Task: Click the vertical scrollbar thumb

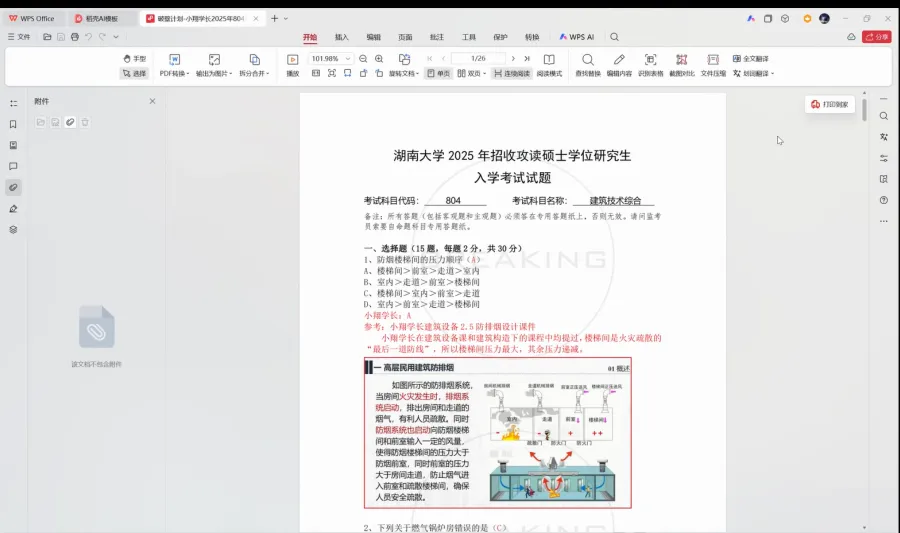Action: coord(864,109)
